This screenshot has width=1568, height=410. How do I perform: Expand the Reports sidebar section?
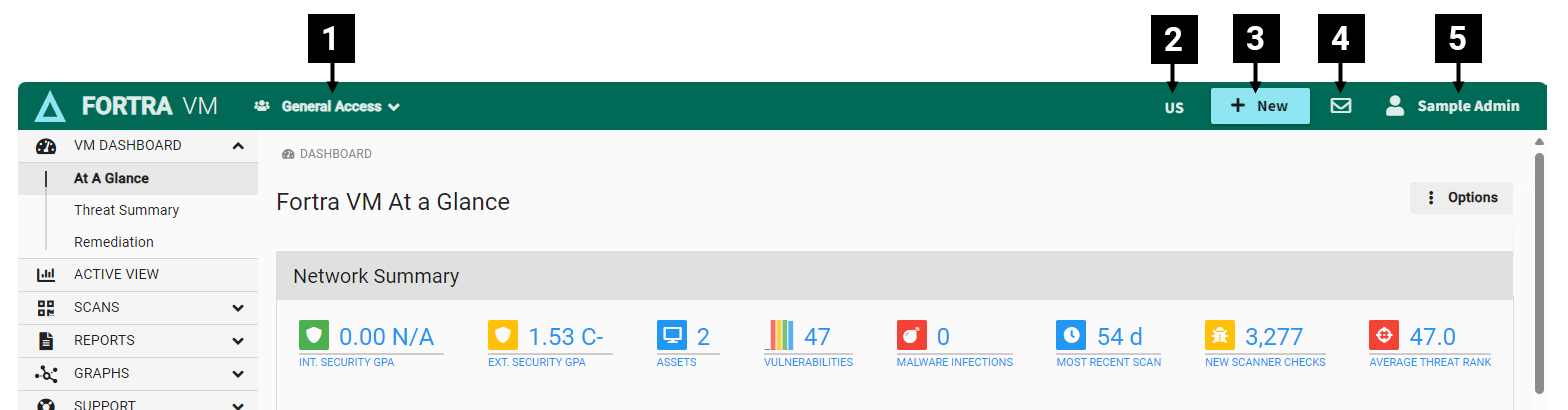[x=238, y=341]
